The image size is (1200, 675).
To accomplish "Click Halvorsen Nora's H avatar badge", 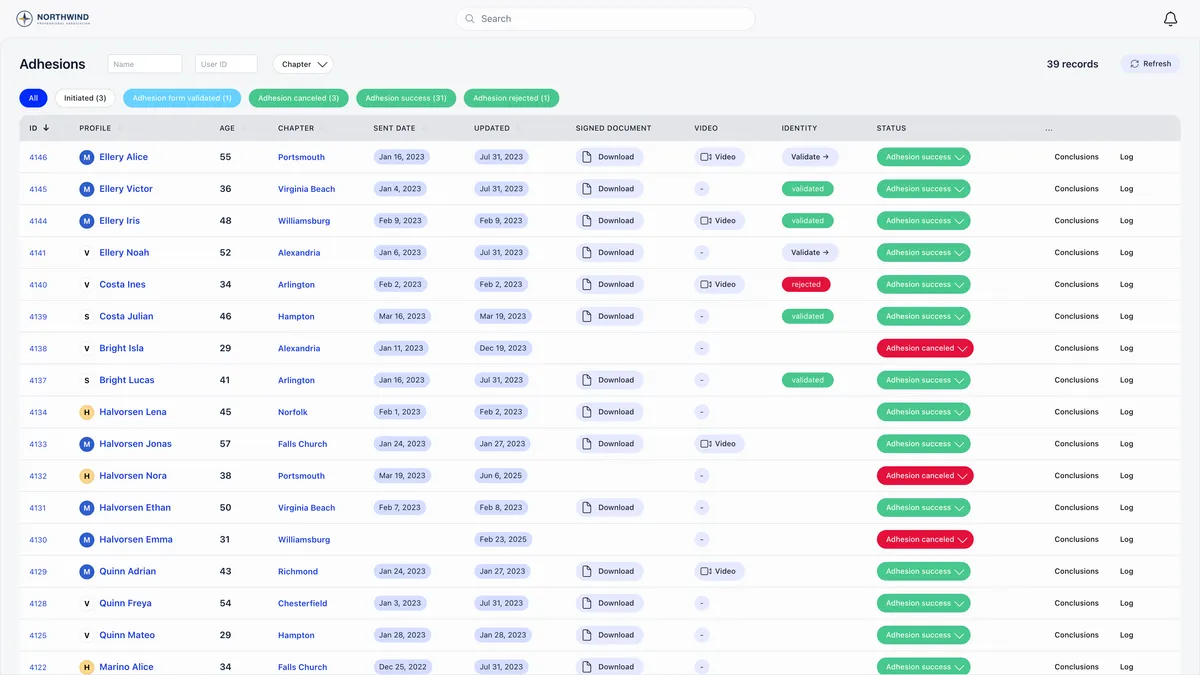I will click(87, 476).
